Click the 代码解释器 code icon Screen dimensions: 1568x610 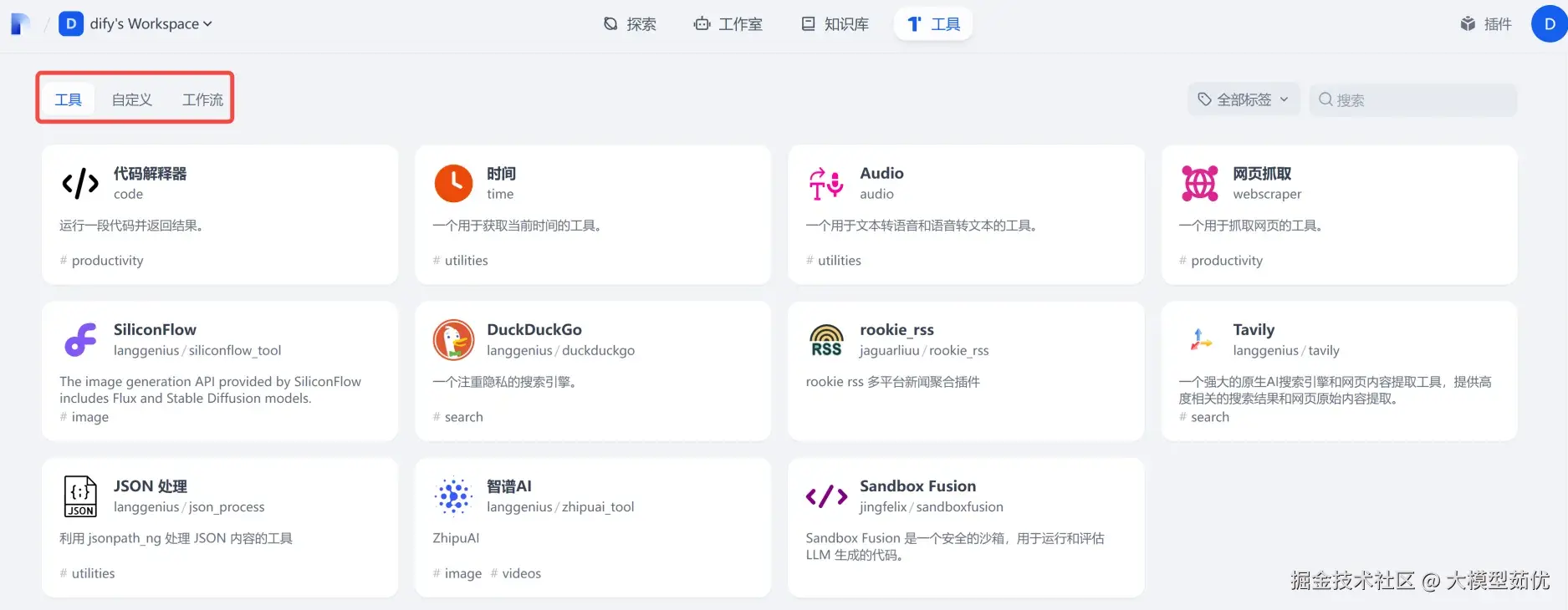[80, 183]
